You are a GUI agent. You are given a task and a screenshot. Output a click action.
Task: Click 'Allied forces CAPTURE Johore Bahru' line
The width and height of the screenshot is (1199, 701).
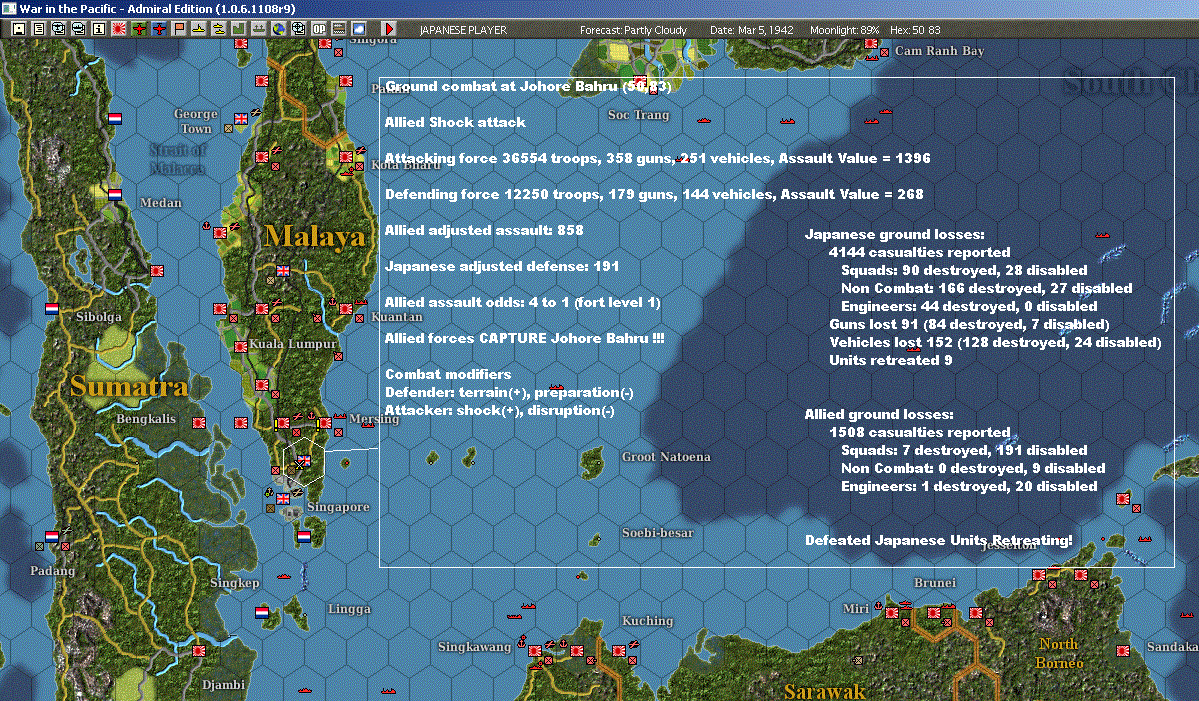(525, 338)
